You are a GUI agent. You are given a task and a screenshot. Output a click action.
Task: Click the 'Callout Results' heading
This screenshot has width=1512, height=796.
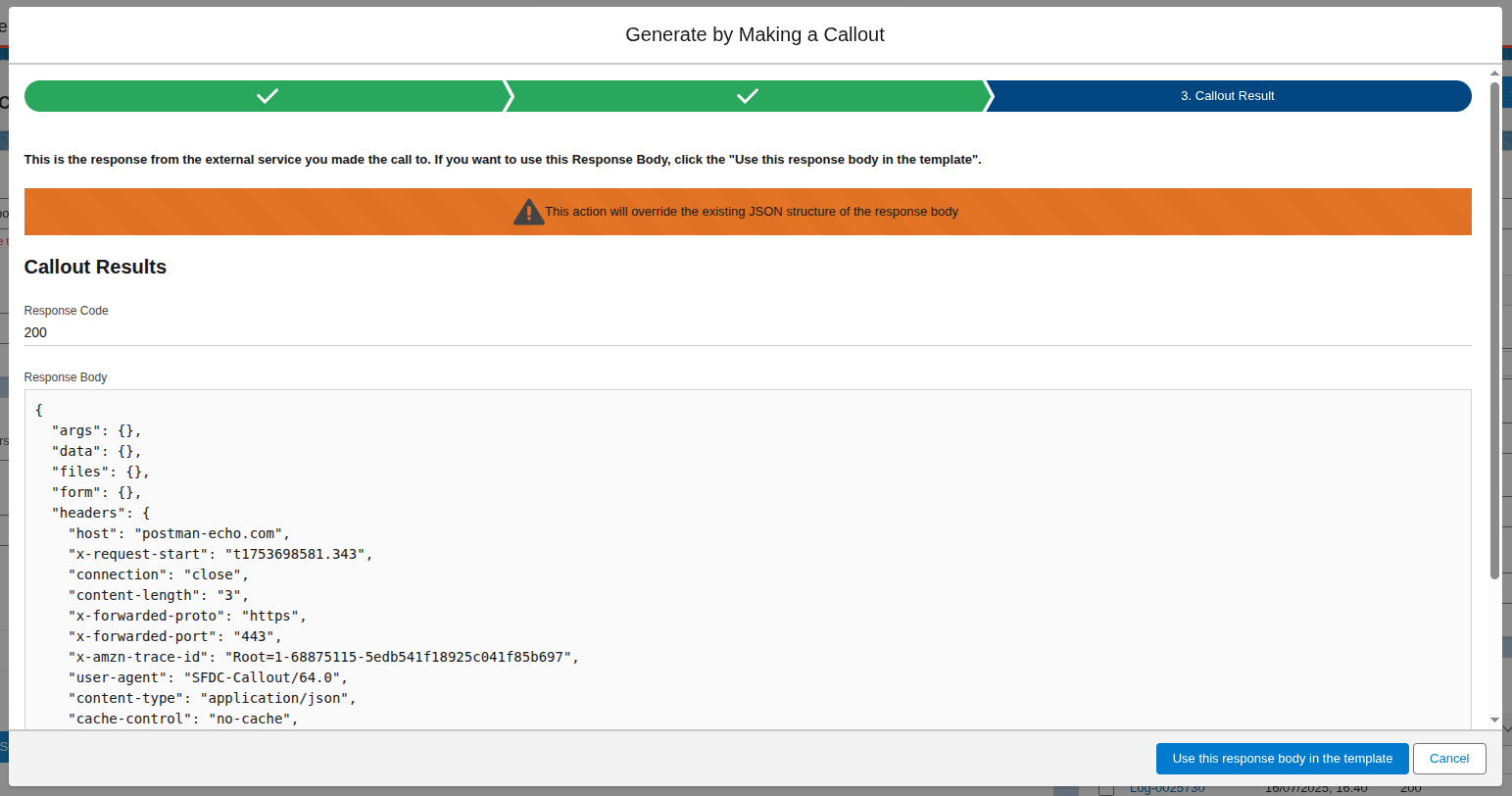tap(95, 267)
